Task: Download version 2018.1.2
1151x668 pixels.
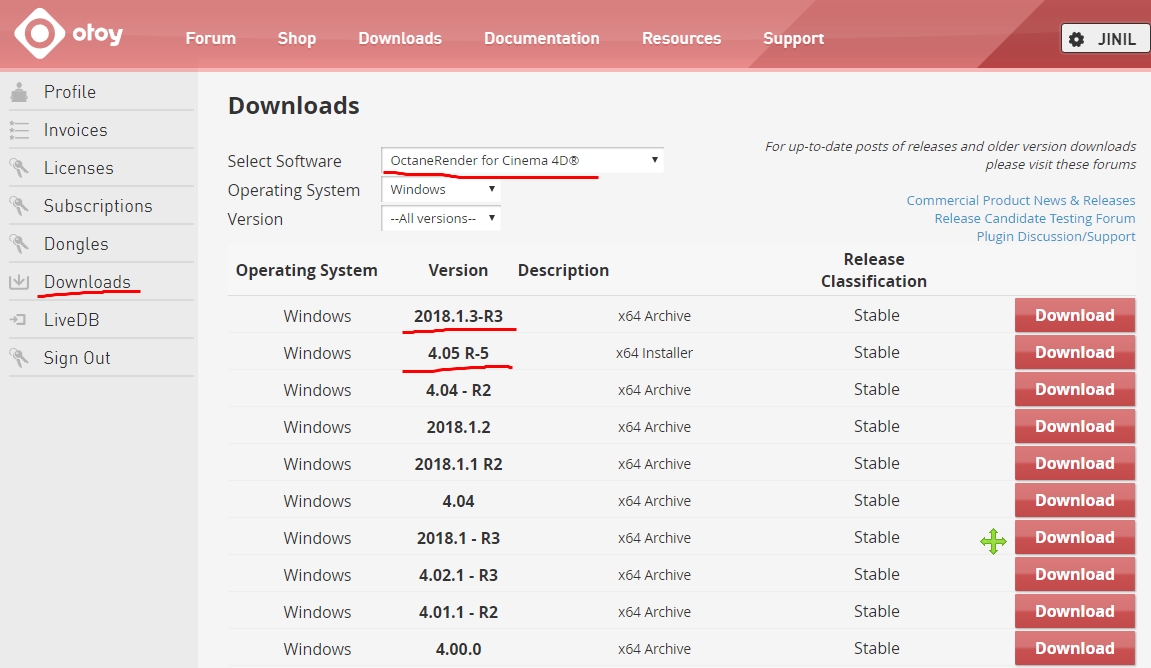Action: click(1075, 426)
